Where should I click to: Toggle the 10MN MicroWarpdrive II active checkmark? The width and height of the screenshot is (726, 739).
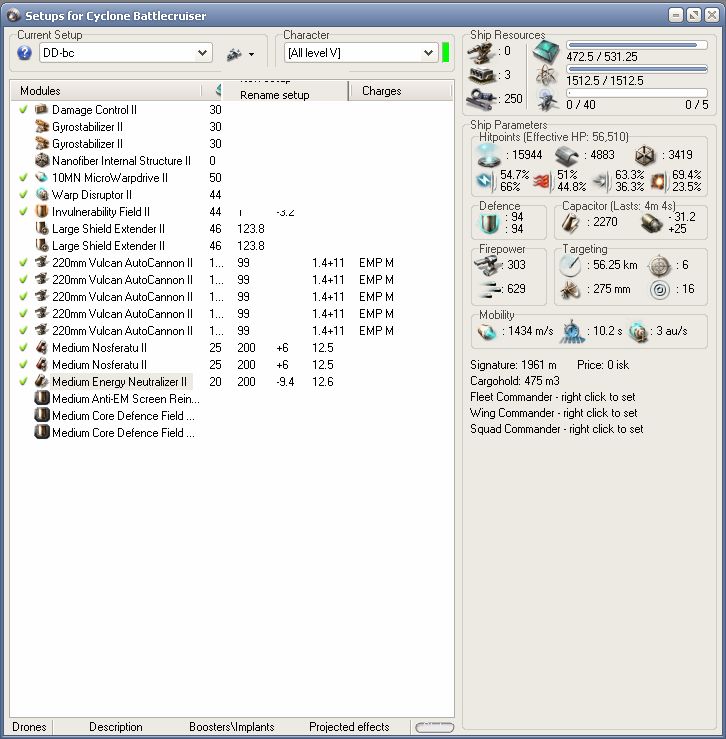[x=23, y=178]
